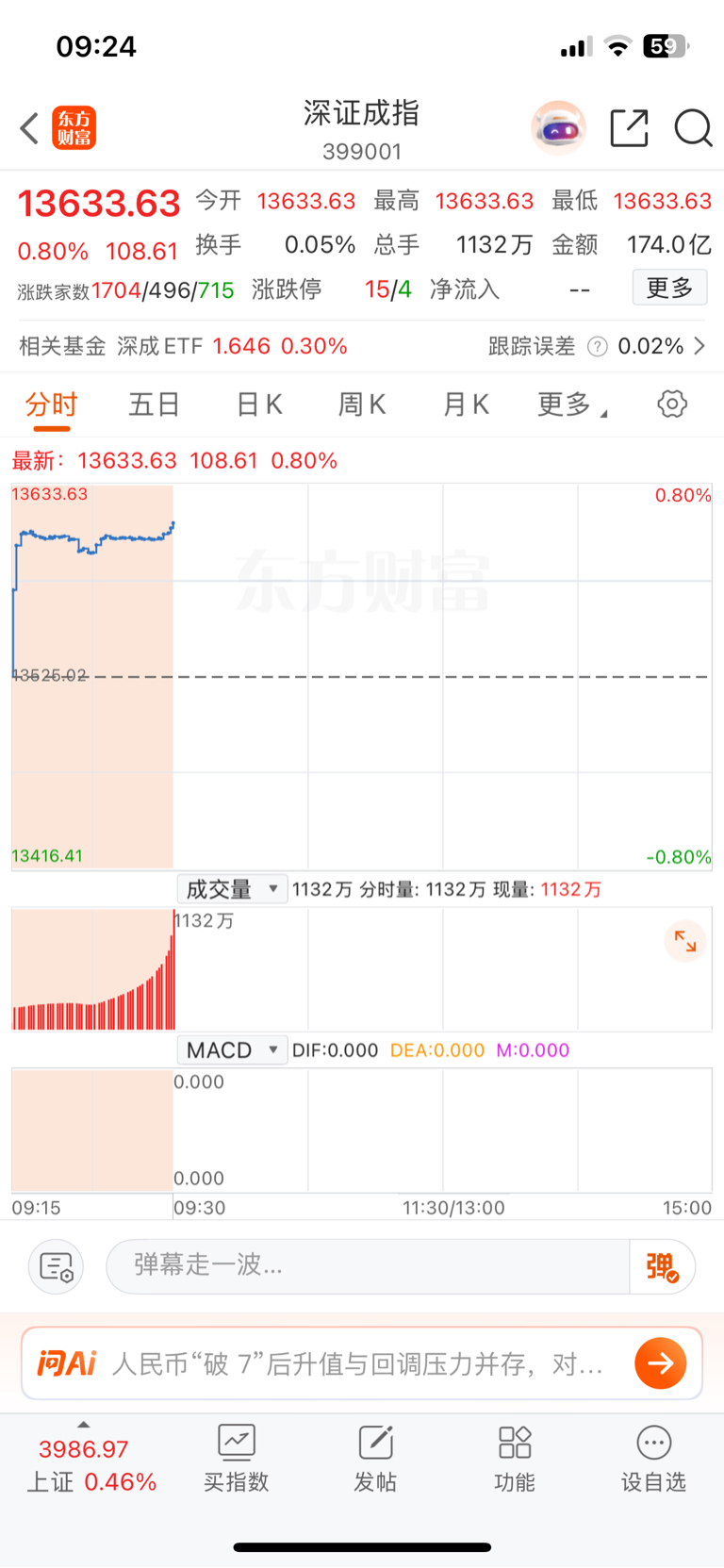
Task: Switch to the 日K tab
Action: (259, 405)
